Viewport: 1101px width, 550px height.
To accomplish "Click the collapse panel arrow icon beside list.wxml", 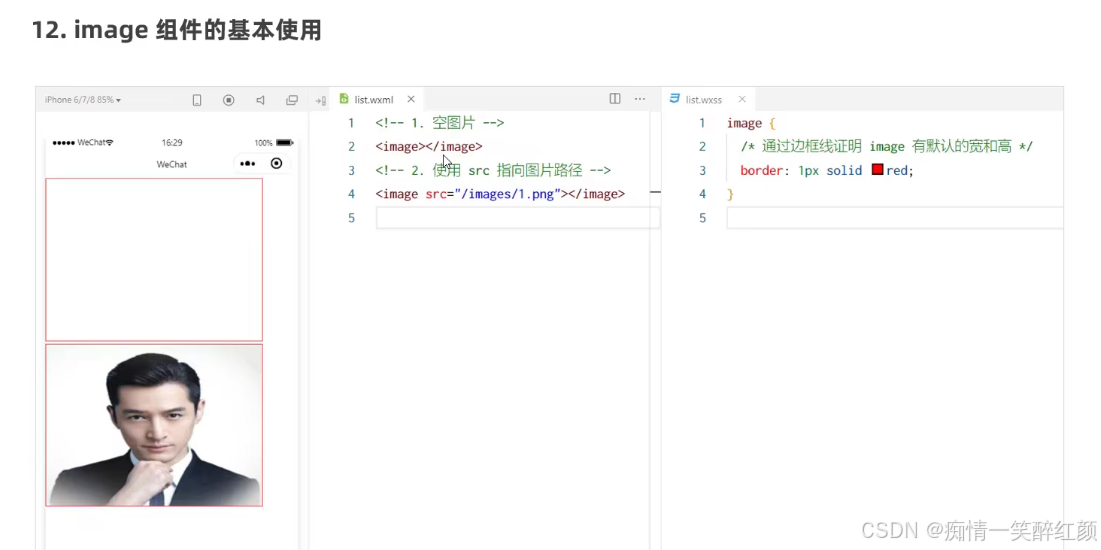I will (320, 100).
